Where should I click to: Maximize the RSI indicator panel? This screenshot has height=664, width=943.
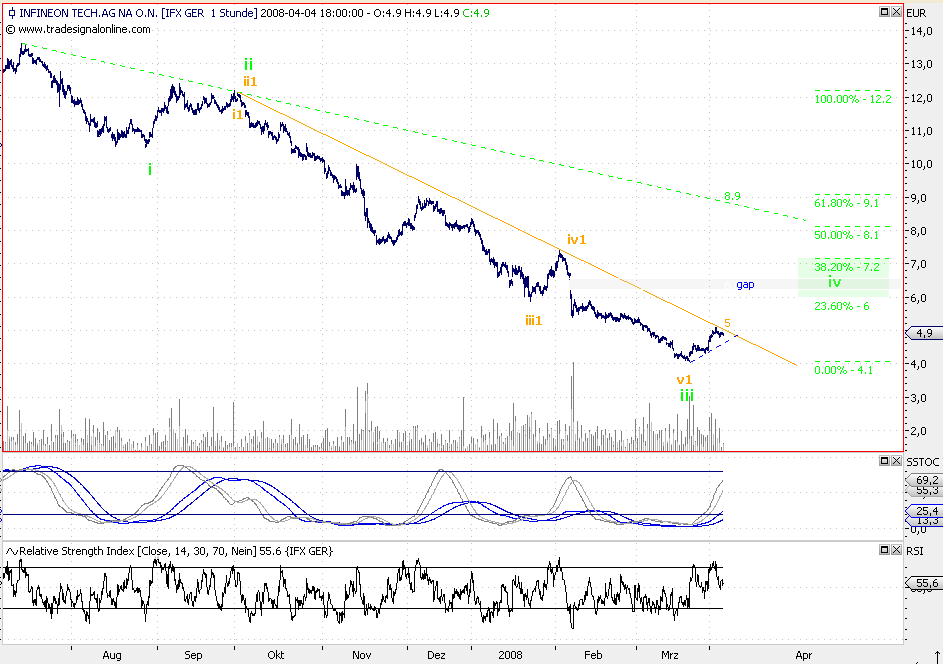coord(883,549)
